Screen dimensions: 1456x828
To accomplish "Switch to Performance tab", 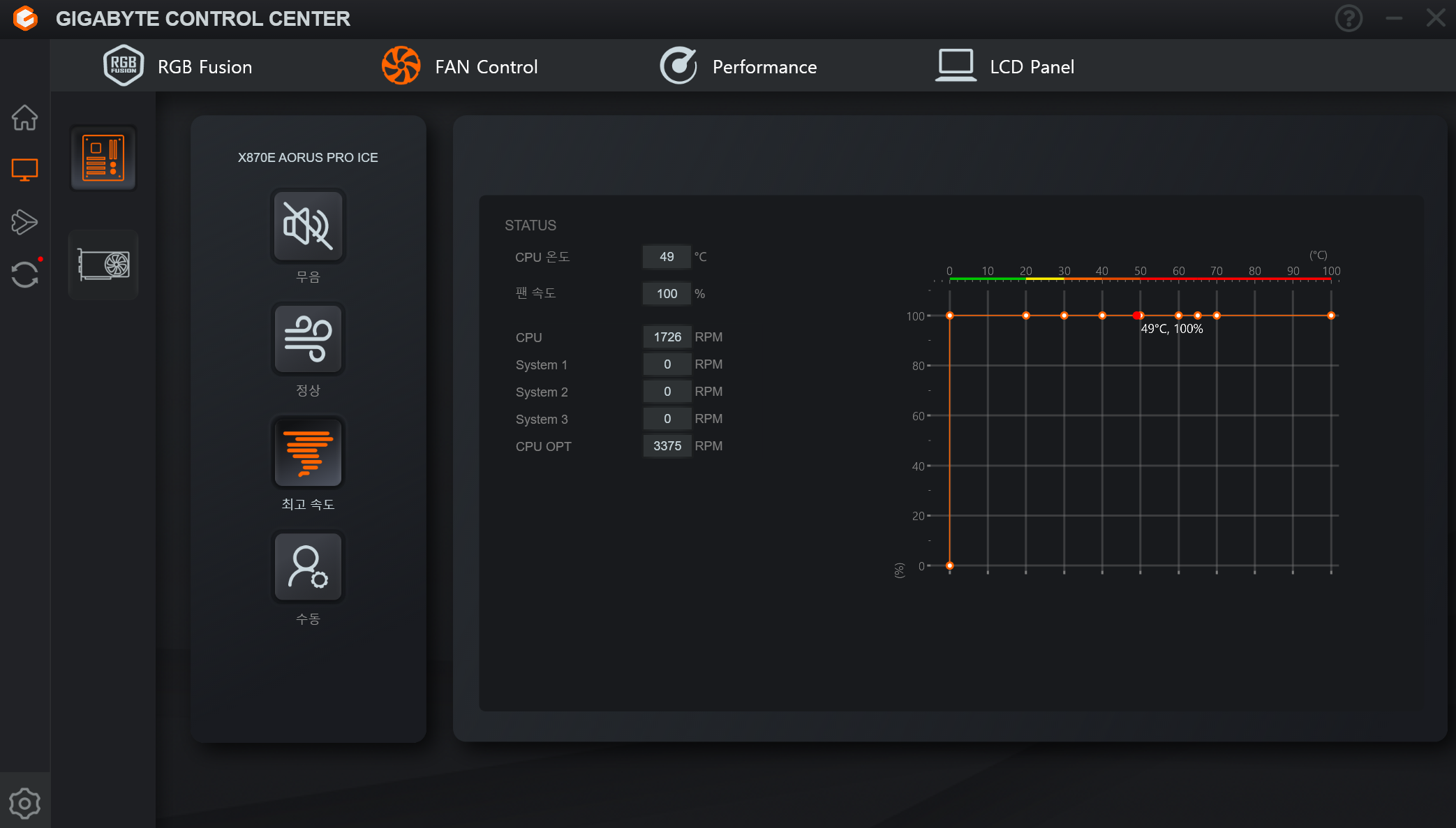I will tap(738, 66).
